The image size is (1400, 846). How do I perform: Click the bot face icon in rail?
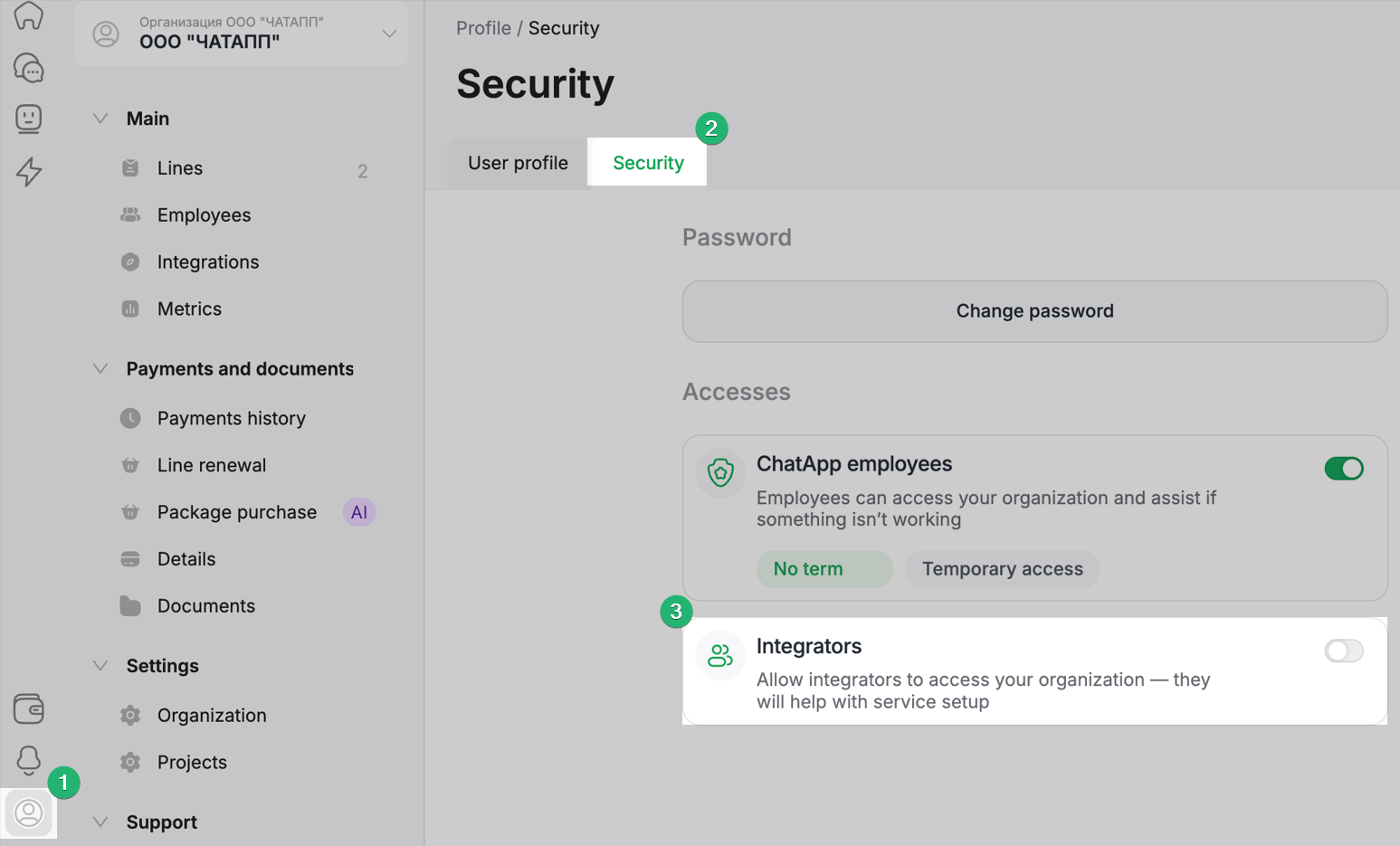(29, 119)
